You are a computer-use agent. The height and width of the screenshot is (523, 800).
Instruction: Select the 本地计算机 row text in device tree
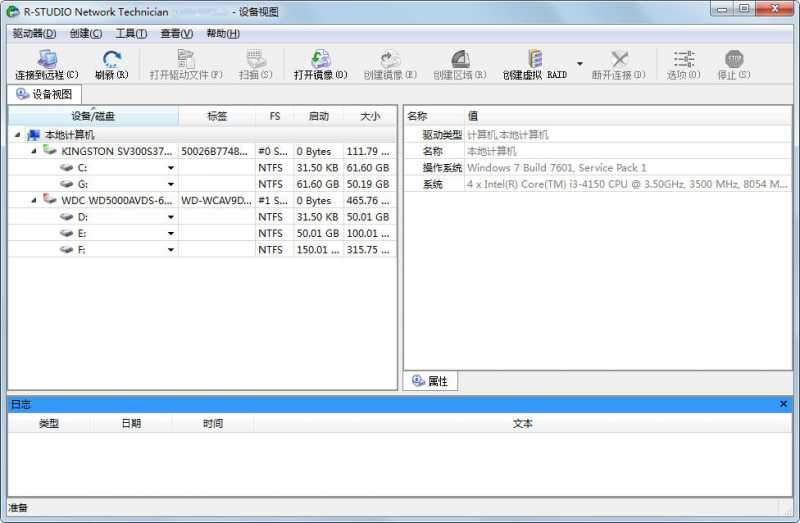pos(69,135)
